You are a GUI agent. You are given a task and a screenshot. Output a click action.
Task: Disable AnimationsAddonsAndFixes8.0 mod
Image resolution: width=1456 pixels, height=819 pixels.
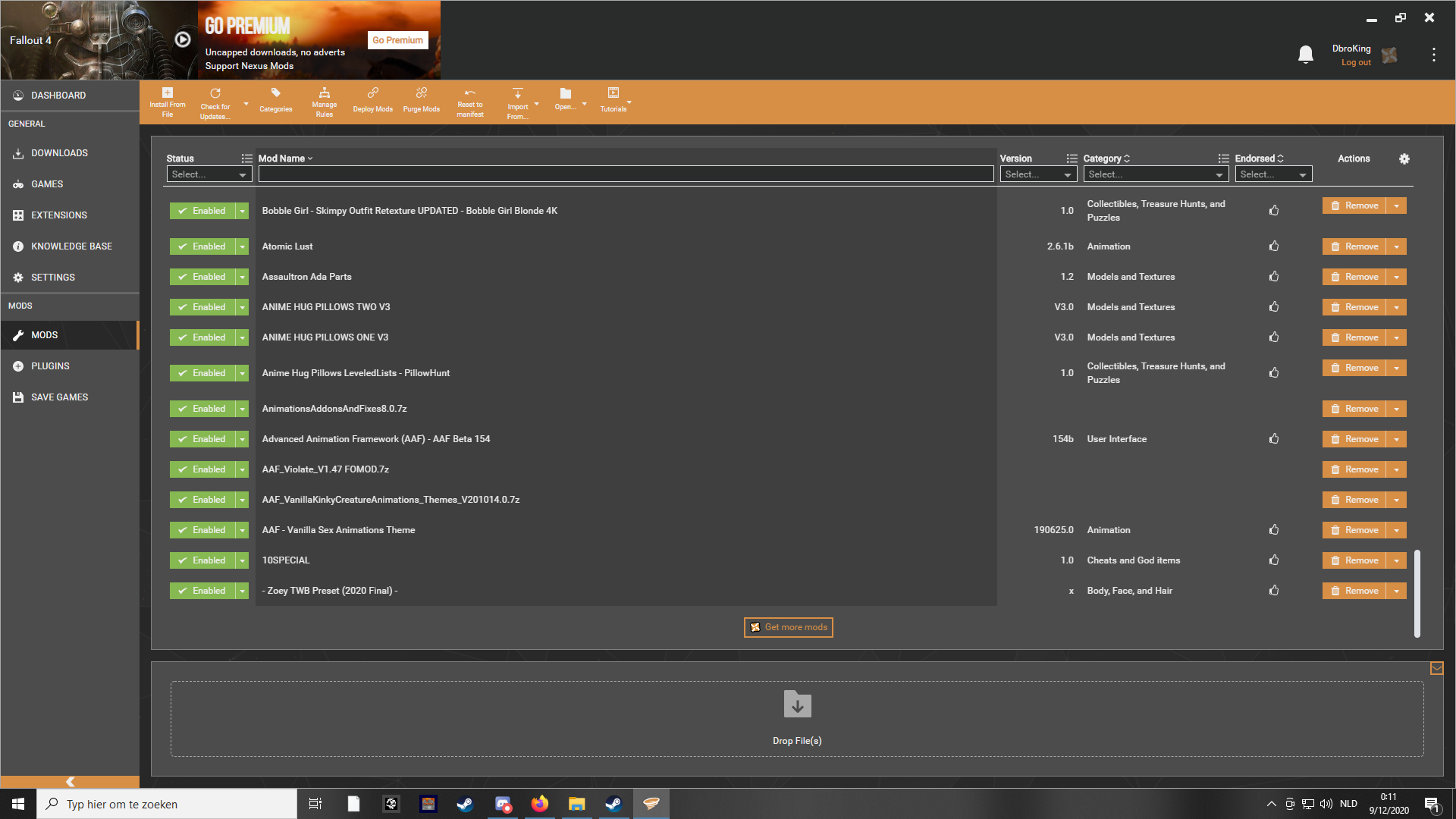202,409
